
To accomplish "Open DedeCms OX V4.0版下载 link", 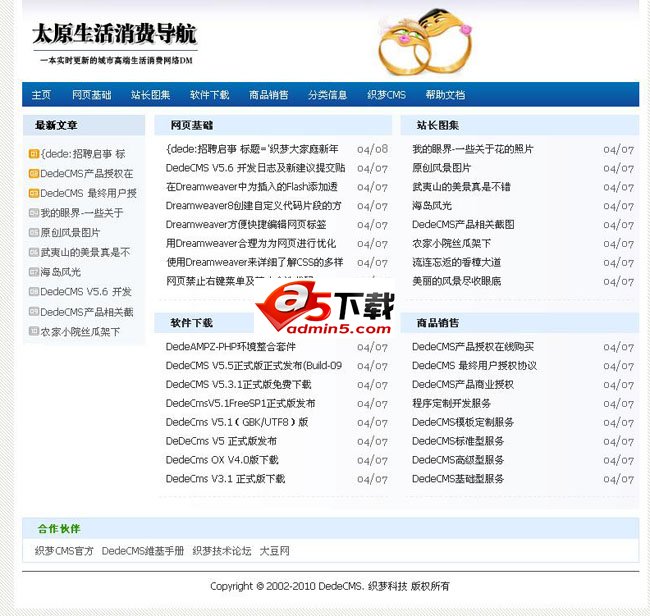I will [x=222, y=460].
